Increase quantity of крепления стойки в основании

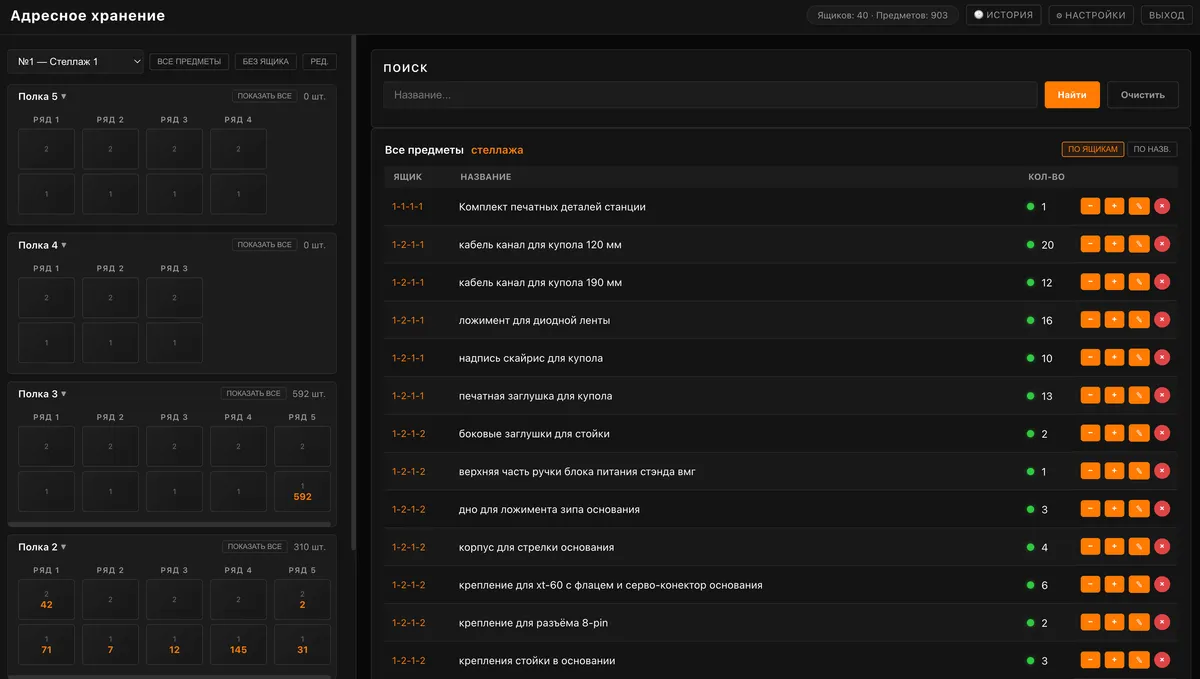[x=1114, y=660]
